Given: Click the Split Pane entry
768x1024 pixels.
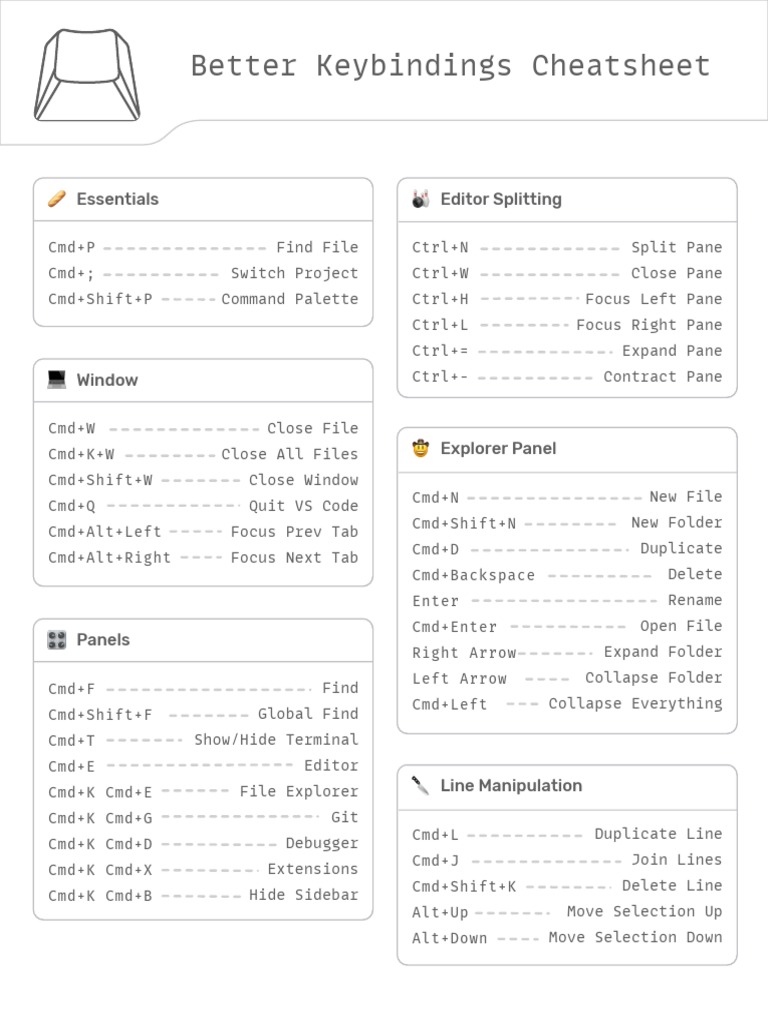Looking at the screenshot, I should [x=676, y=247].
